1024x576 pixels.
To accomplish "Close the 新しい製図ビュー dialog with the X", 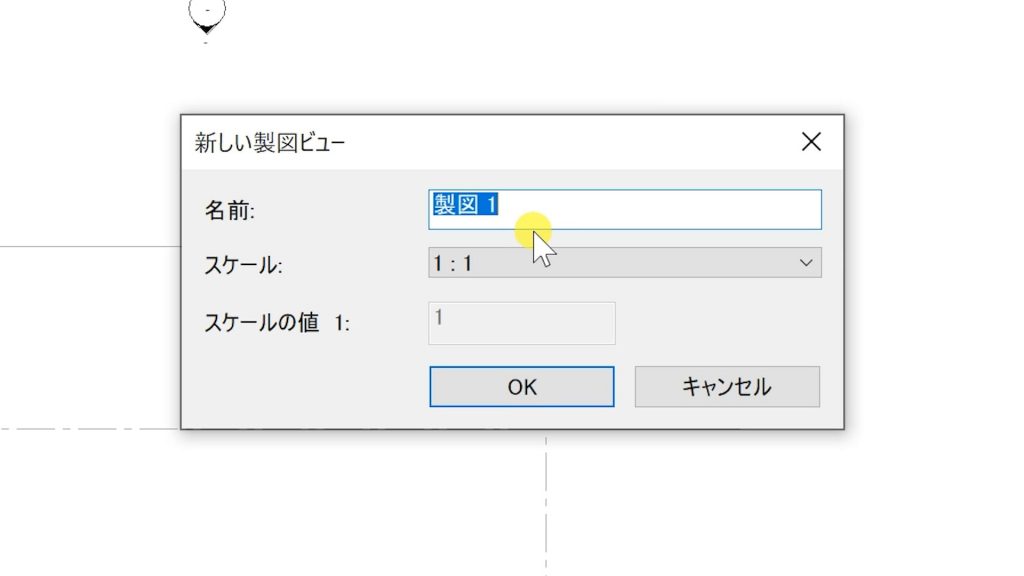I will 810,141.
